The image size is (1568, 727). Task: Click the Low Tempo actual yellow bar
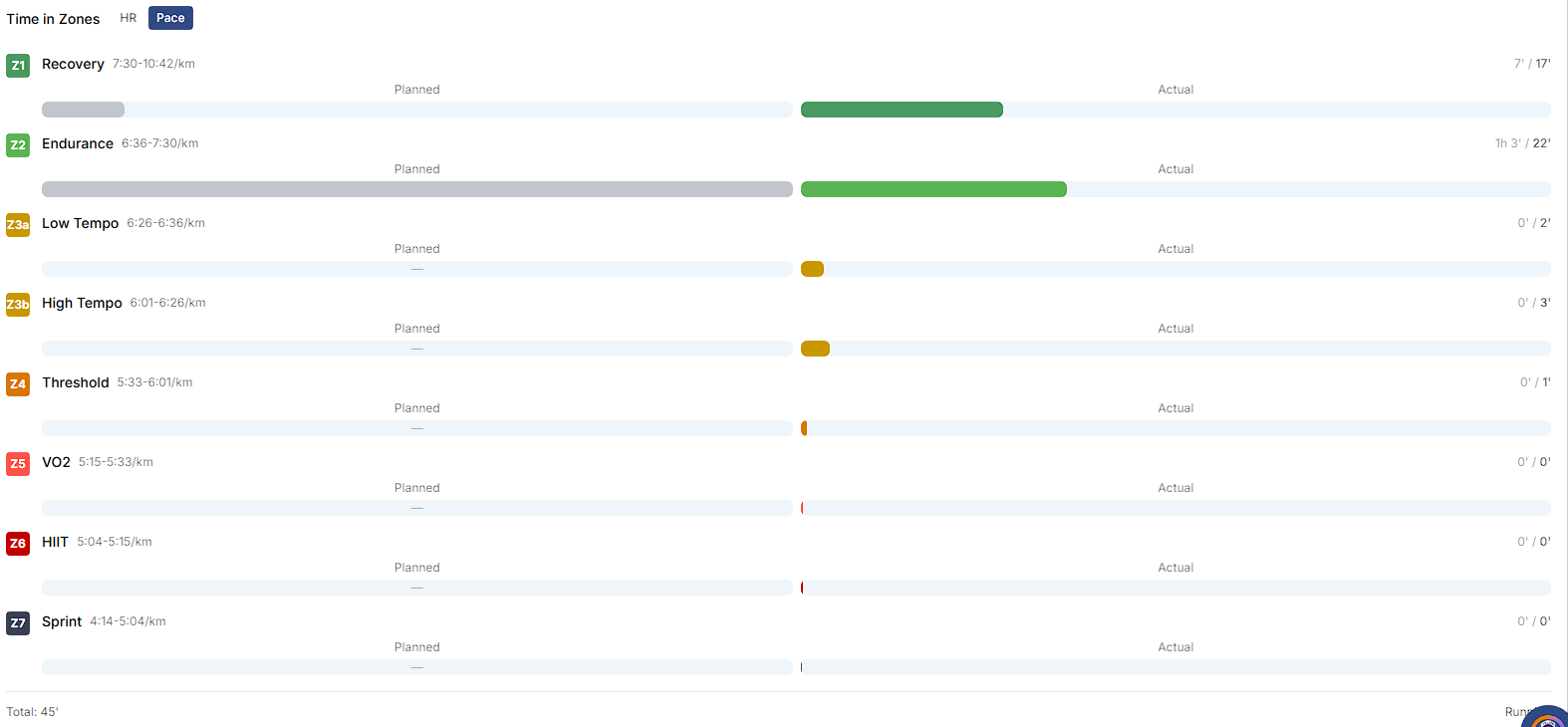click(812, 269)
